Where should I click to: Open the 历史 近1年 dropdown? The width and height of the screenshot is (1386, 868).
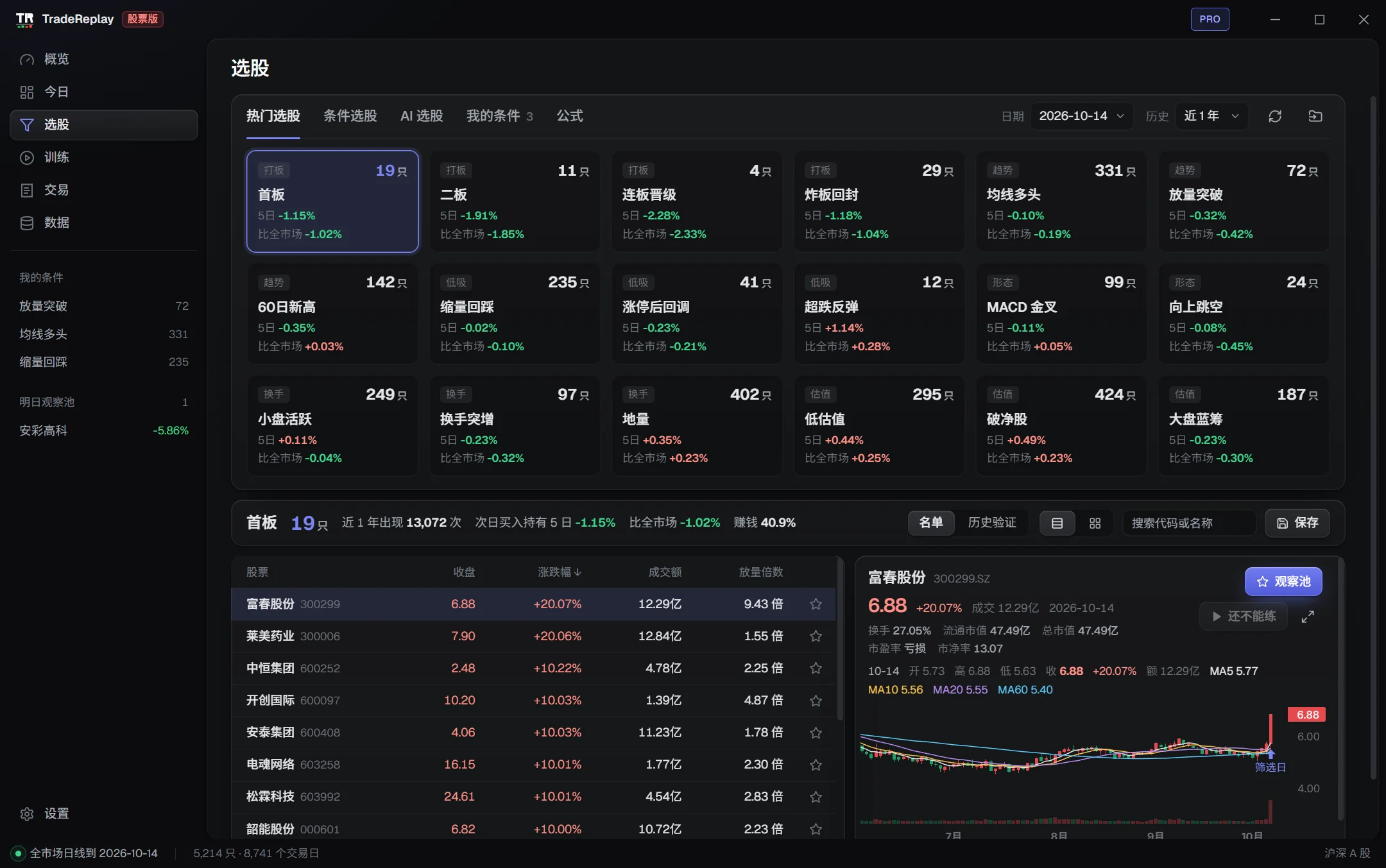(1211, 116)
